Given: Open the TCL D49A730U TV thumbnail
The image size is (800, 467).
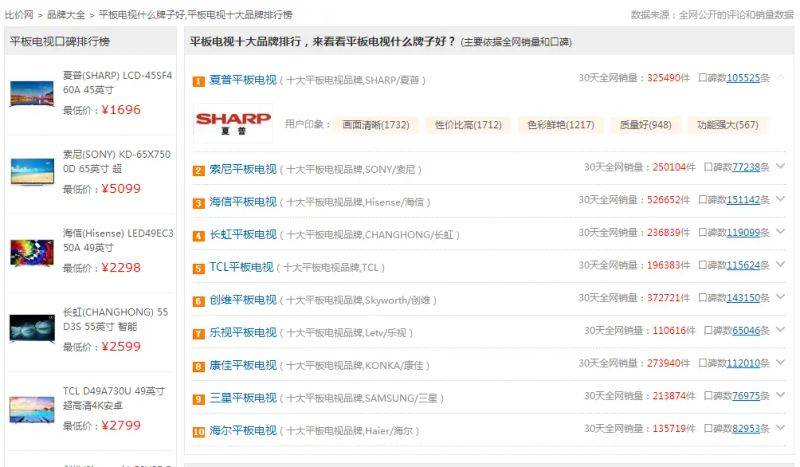Looking at the screenshot, I should (32, 410).
